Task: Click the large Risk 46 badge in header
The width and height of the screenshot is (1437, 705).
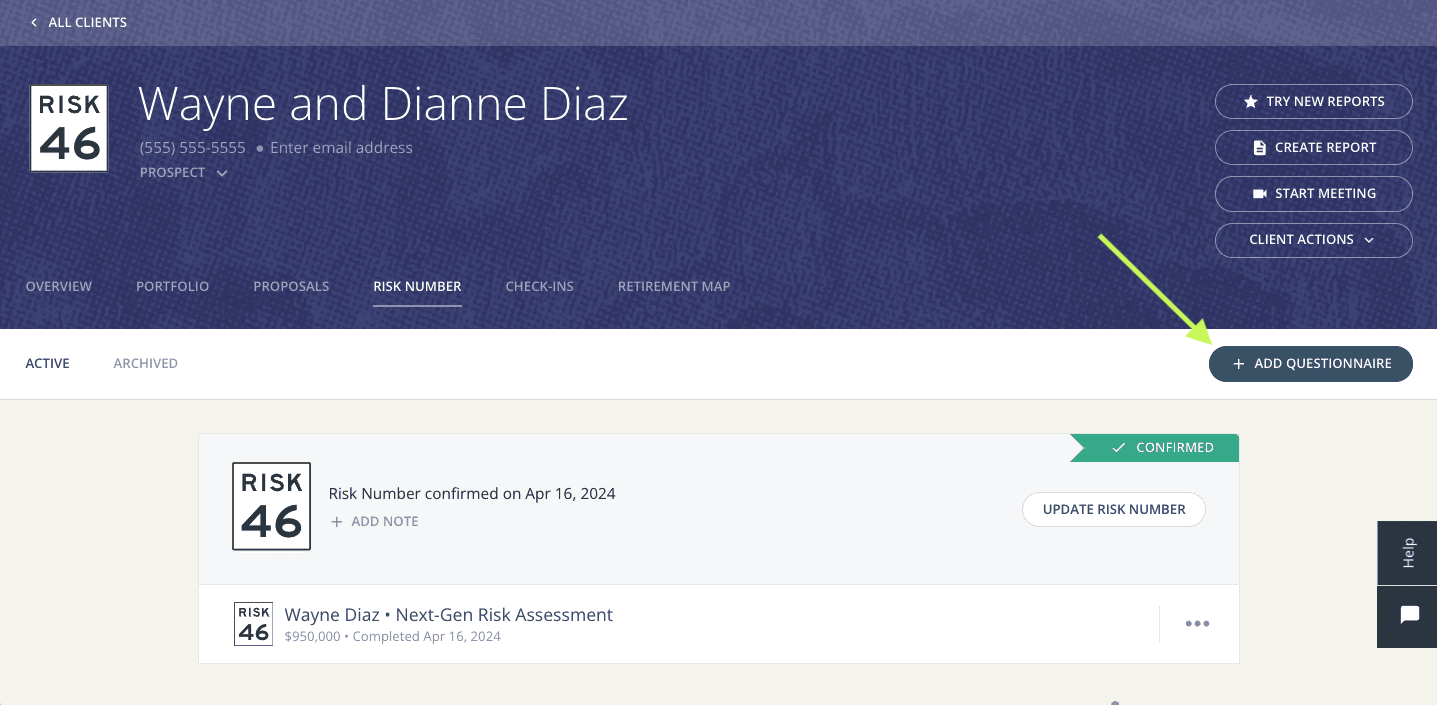Action: [69, 128]
